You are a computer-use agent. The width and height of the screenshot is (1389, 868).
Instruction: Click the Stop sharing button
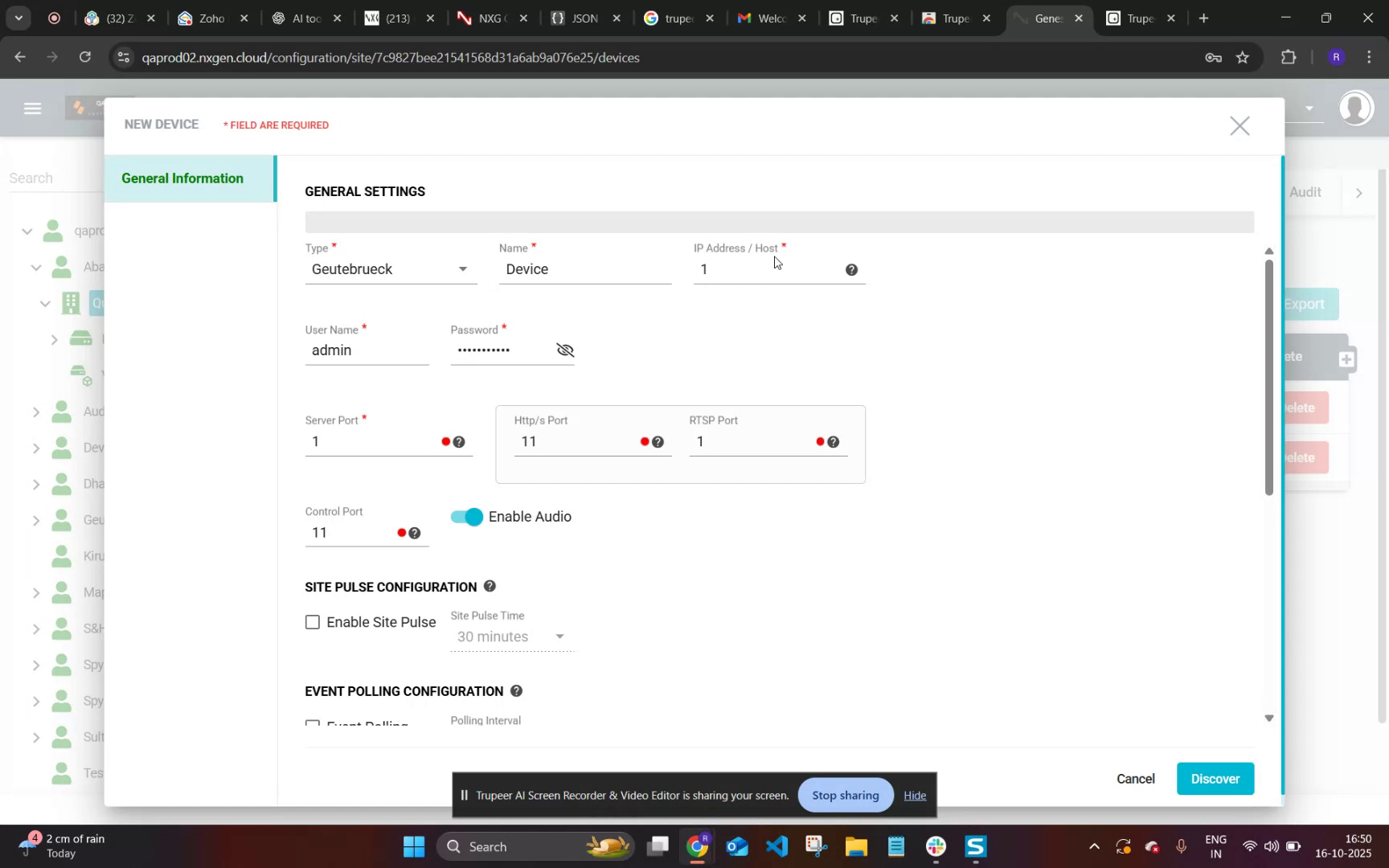[x=845, y=795]
